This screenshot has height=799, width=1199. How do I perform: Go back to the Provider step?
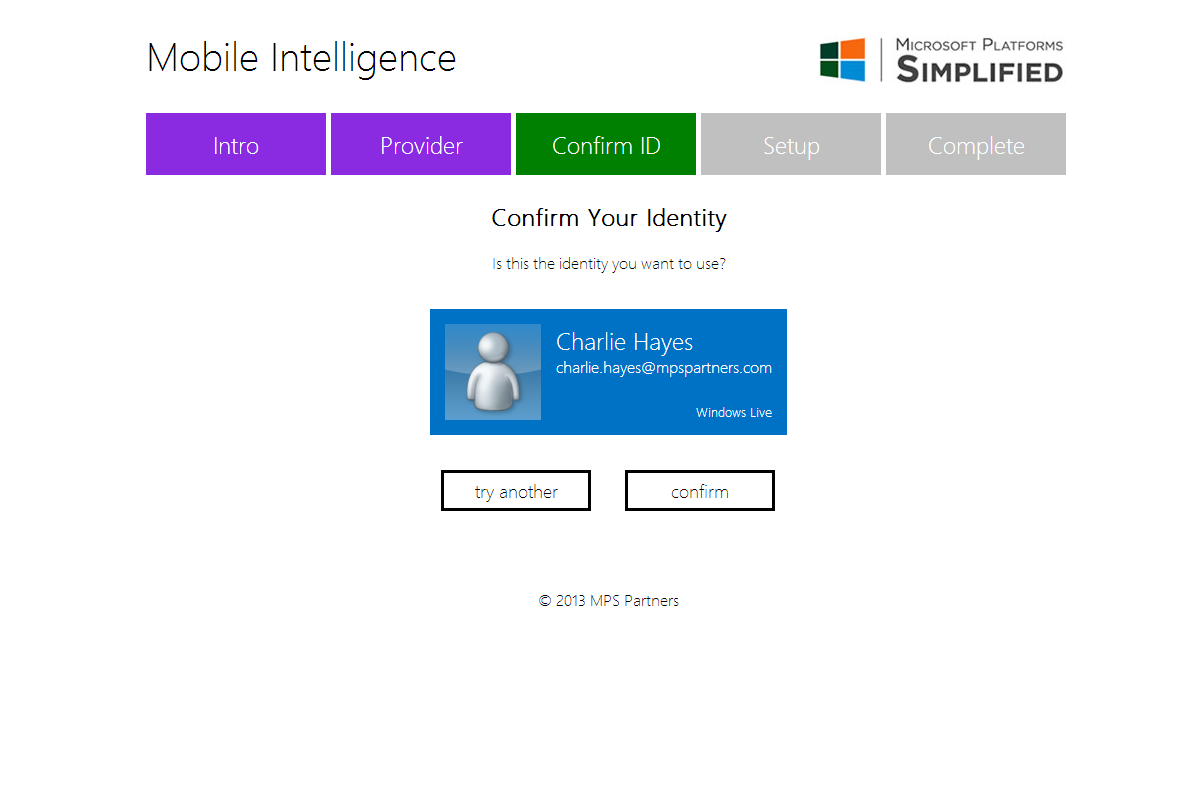(x=421, y=145)
